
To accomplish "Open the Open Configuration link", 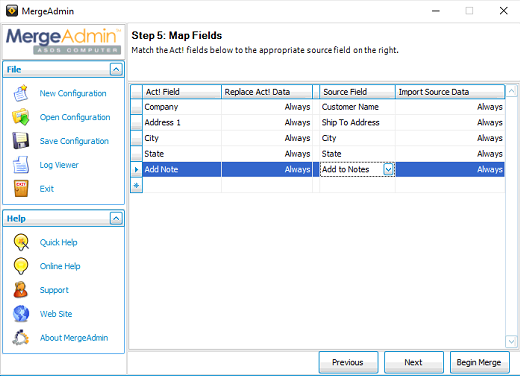I will pyautogui.click(x=75, y=117).
